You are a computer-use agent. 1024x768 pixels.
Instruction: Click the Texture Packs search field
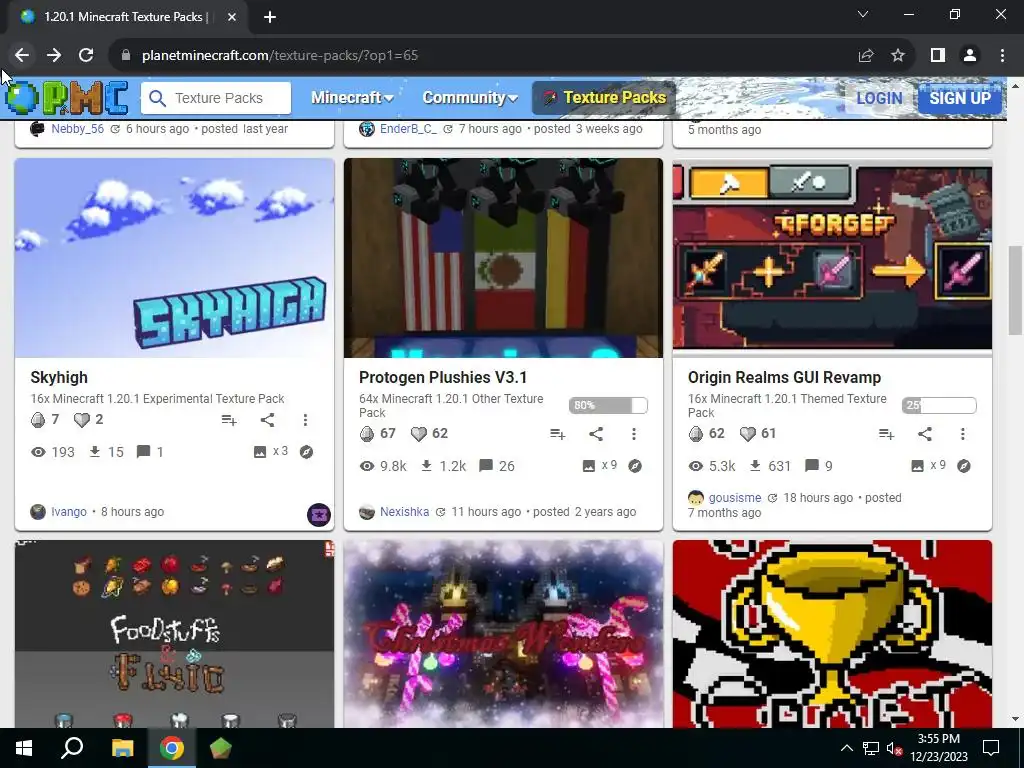(x=216, y=98)
